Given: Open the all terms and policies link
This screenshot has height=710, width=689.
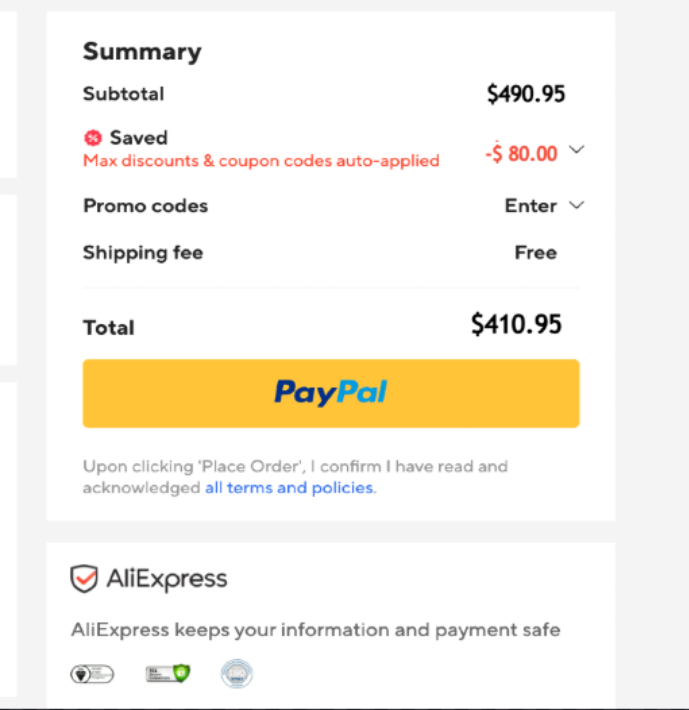Looking at the screenshot, I should point(289,488).
